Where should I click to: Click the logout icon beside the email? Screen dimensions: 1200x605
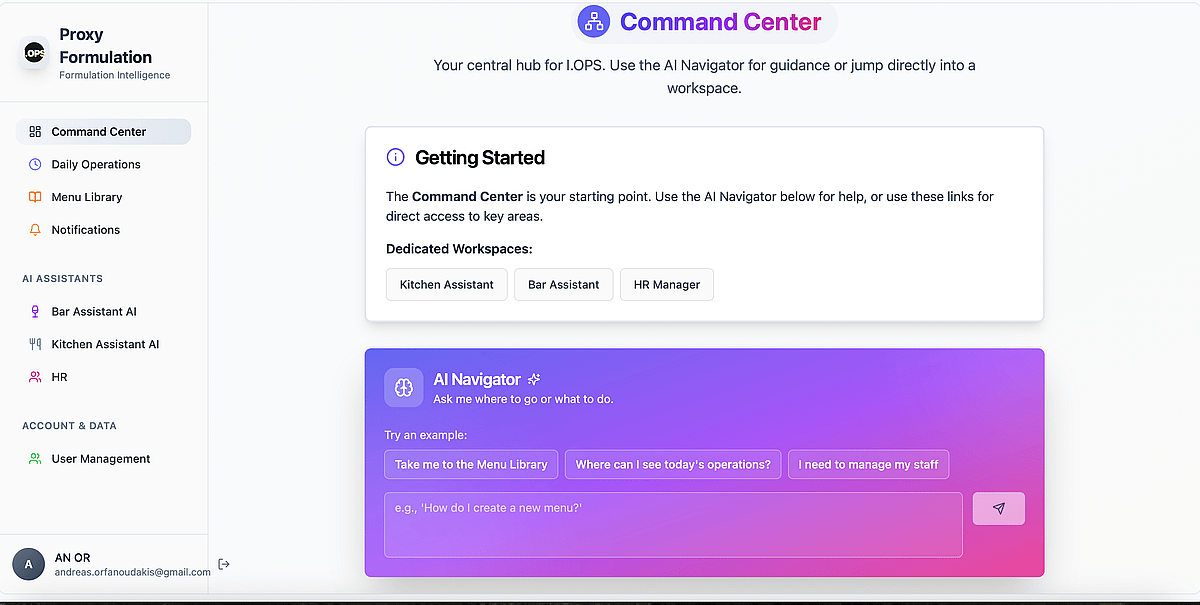tap(224, 564)
